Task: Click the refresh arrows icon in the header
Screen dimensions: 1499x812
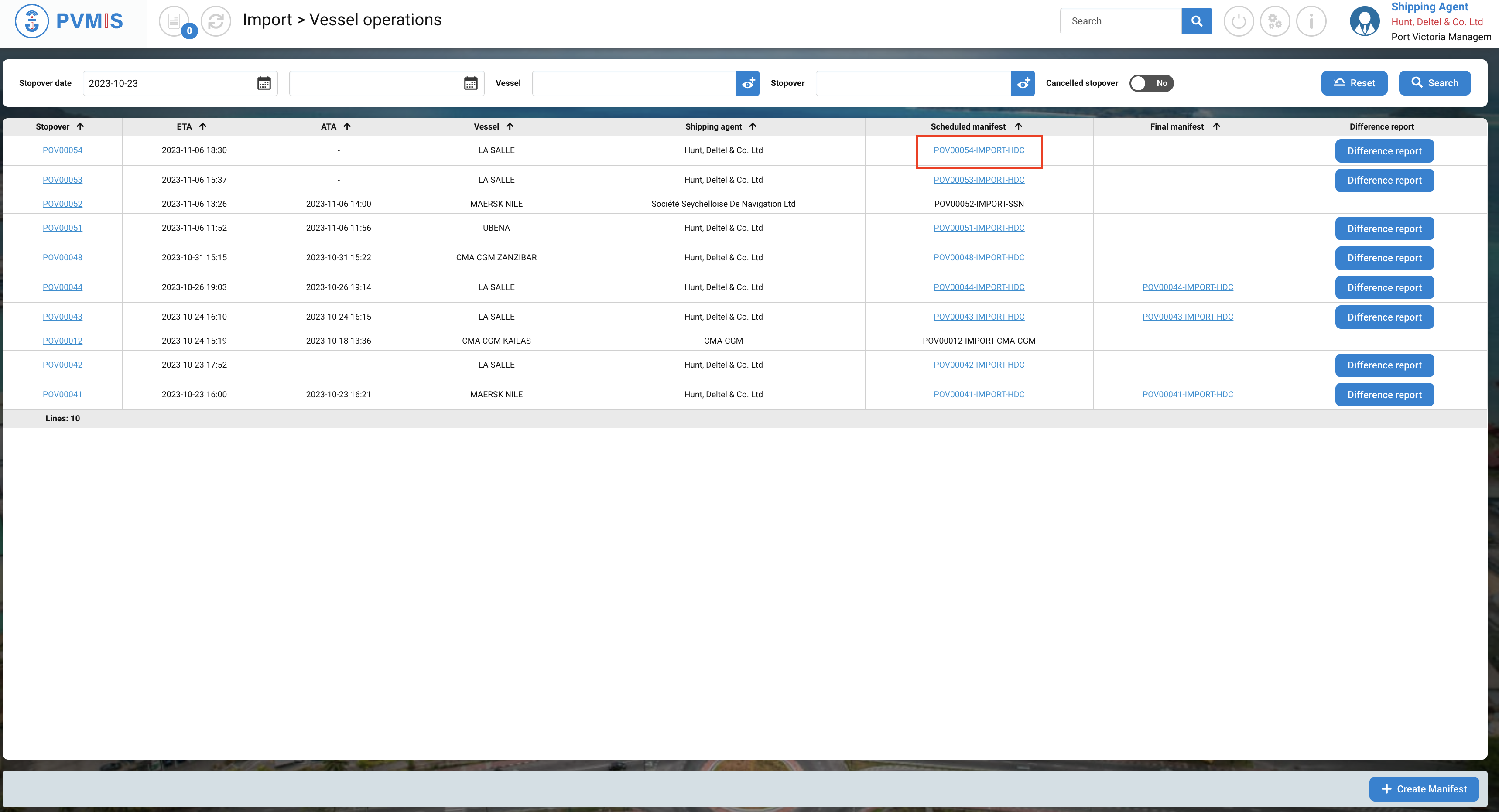Action: pyautogui.click(x=216, y=21)
